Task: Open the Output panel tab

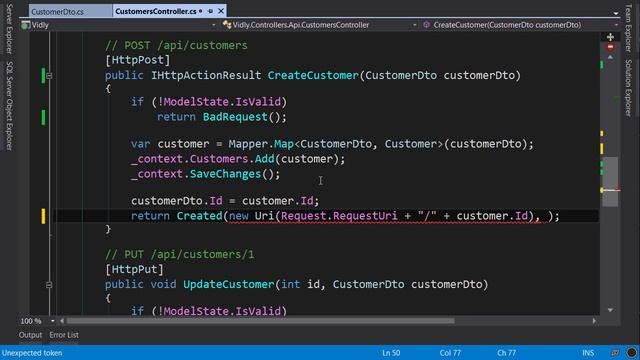Action: [30, 335]
